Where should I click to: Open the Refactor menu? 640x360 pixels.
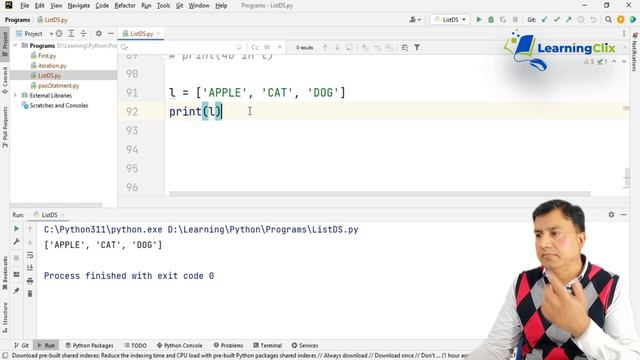click(124, 6)
